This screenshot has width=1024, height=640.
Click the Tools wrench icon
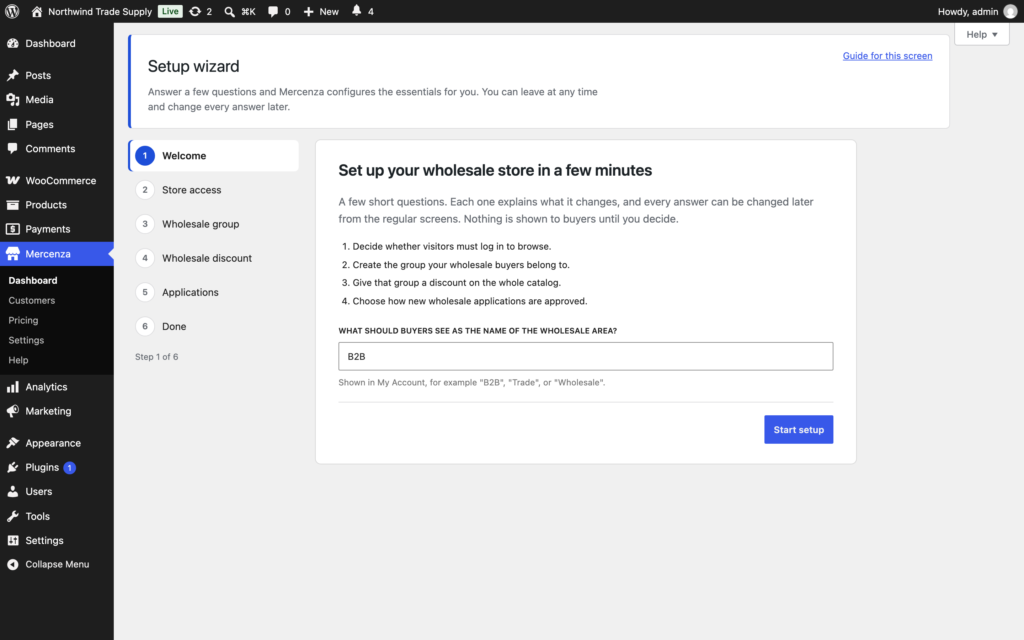click(x=12, y=516)
